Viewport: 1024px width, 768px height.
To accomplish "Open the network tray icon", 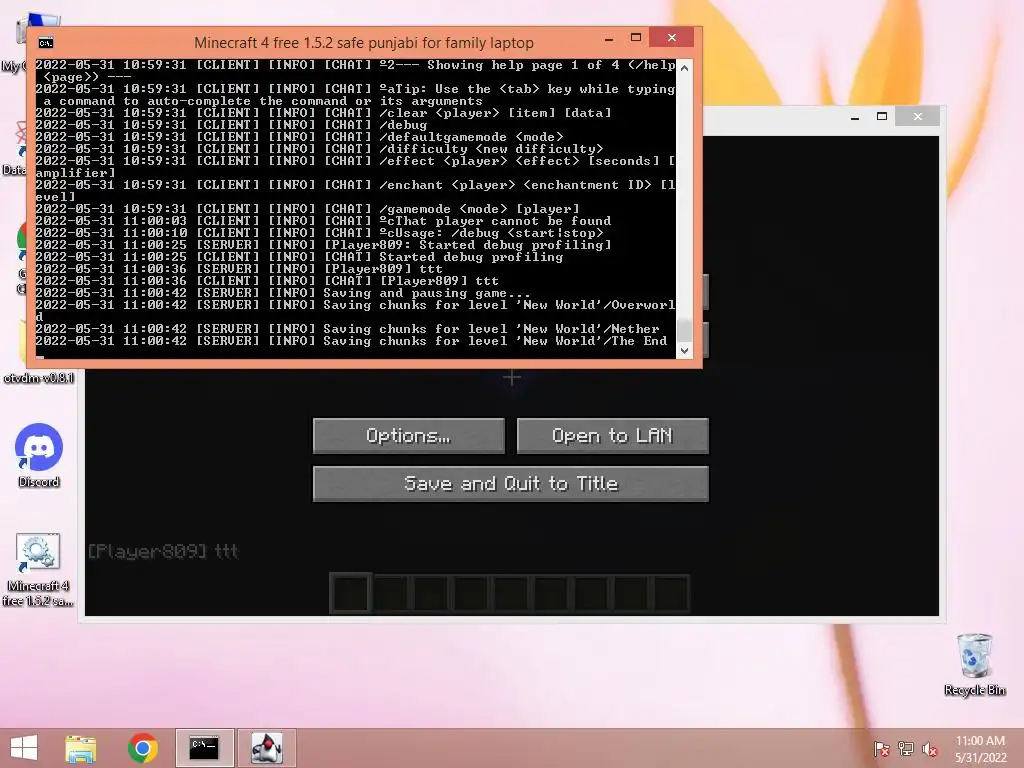I will [x=906, y=748].
